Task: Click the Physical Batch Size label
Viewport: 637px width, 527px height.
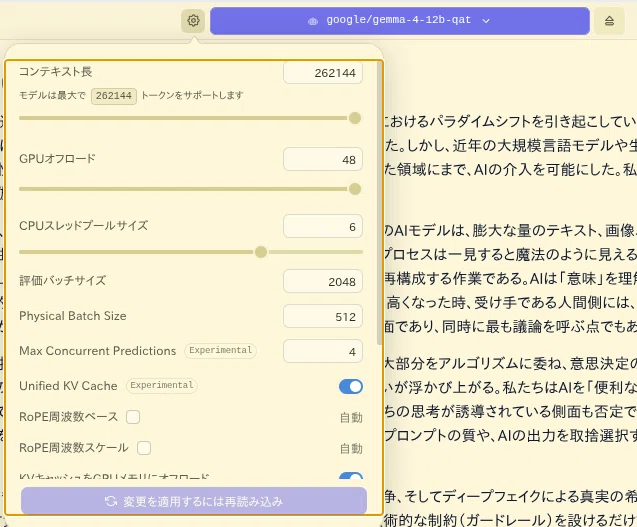Action: click(x=73, y=316)
